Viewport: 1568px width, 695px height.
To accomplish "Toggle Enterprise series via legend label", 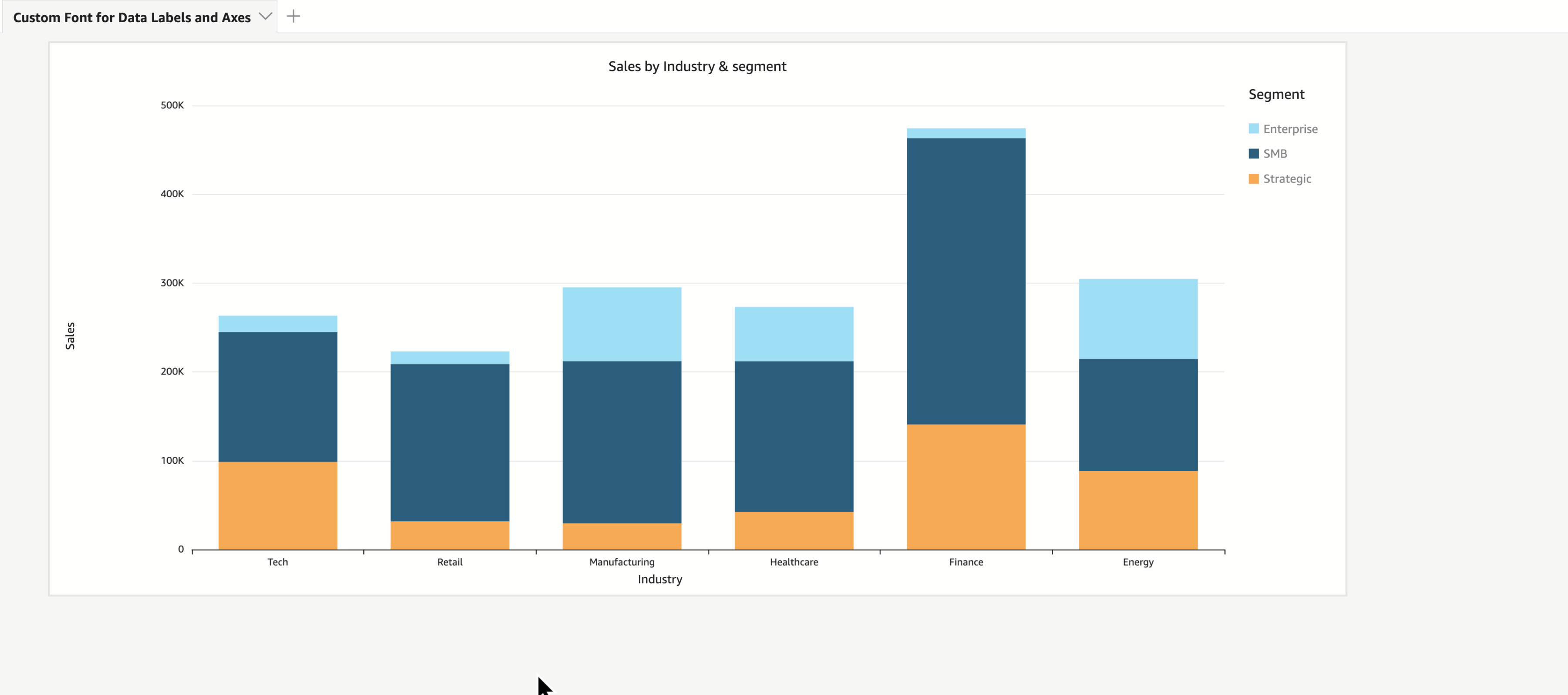I will 1290,129.
